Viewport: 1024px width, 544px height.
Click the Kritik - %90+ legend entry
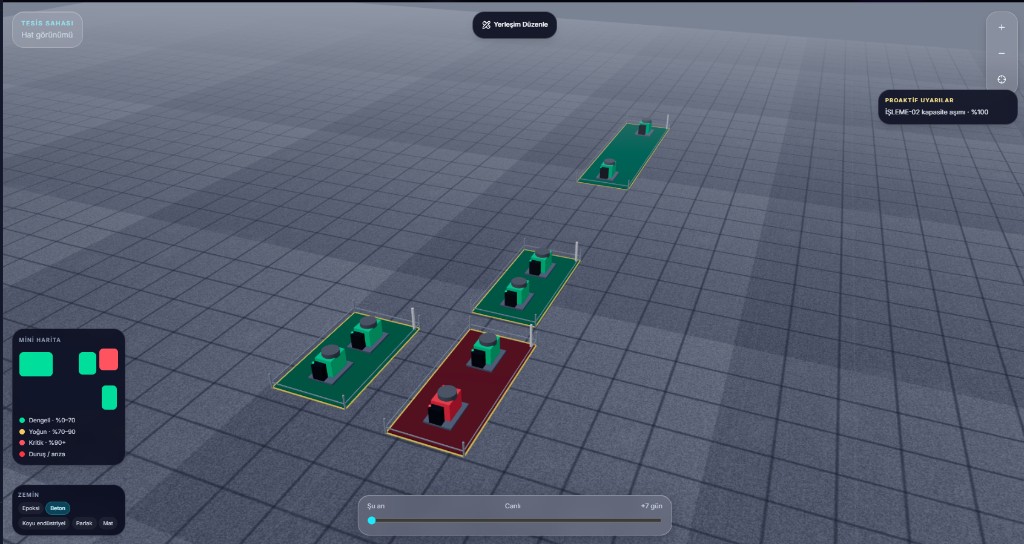42,443
